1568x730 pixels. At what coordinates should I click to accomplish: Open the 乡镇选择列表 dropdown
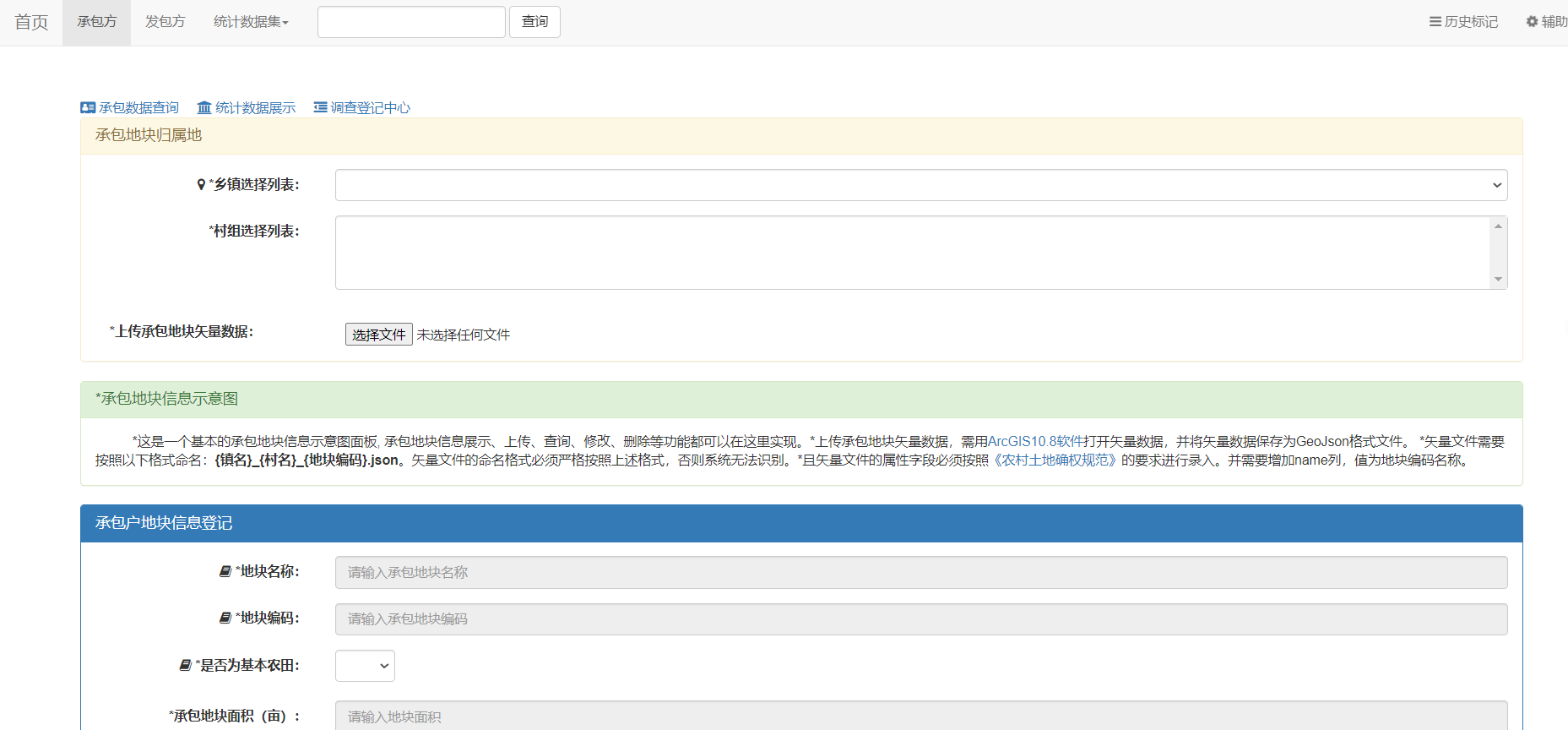920,185
